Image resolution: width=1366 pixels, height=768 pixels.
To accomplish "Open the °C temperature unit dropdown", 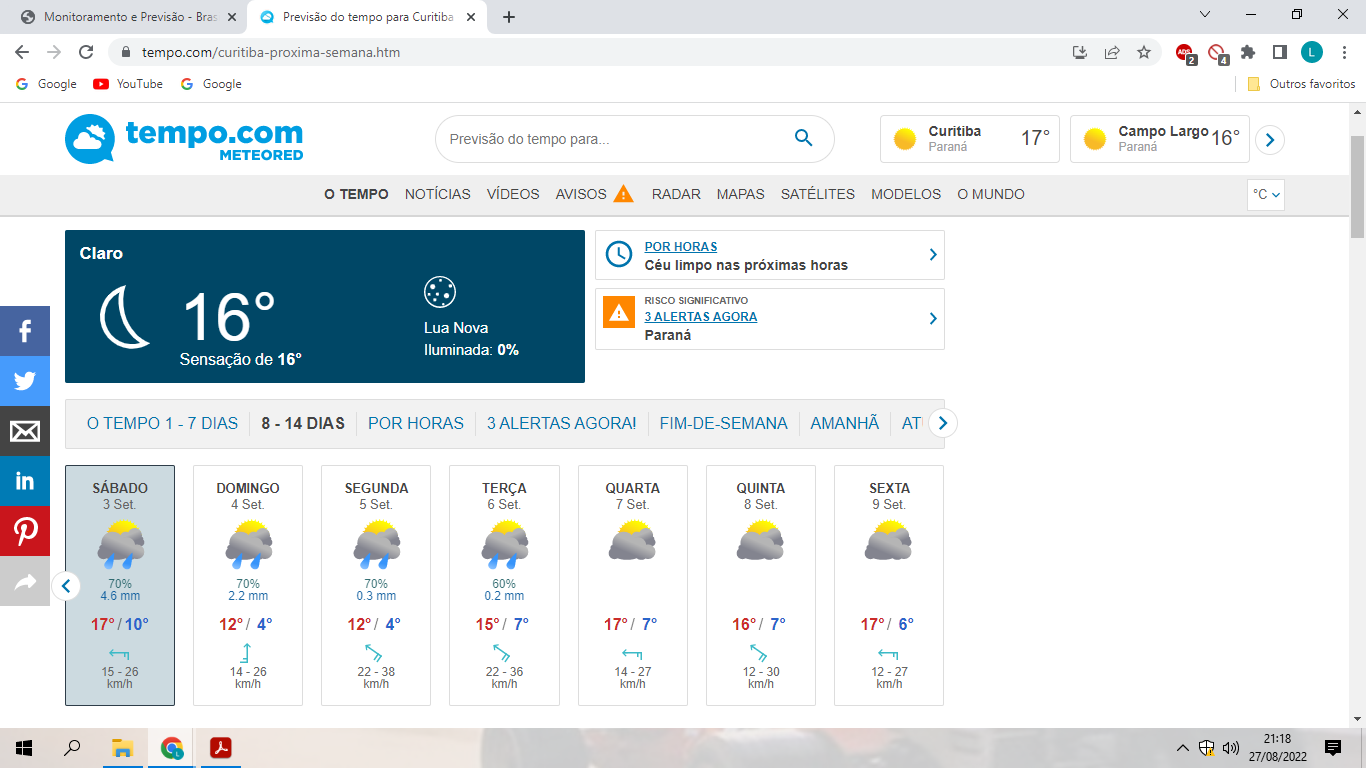I will tap(1265, 195).
